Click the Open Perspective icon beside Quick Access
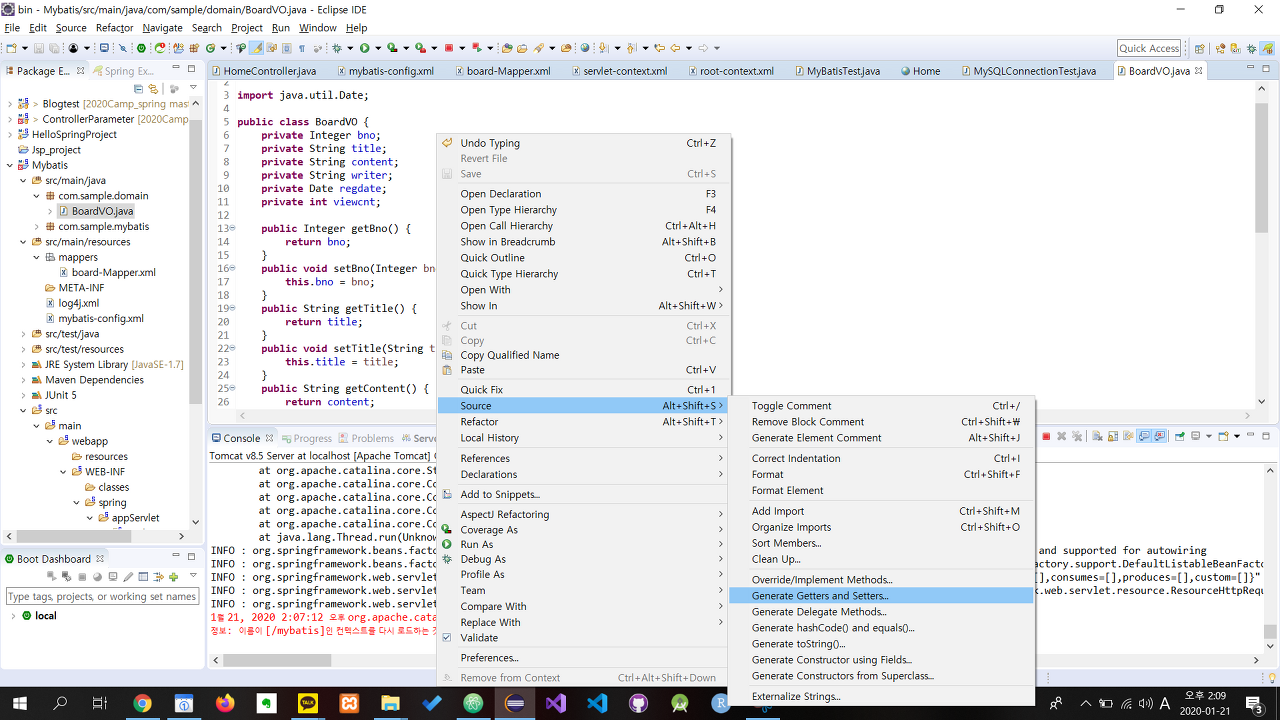 point(1200,48)
